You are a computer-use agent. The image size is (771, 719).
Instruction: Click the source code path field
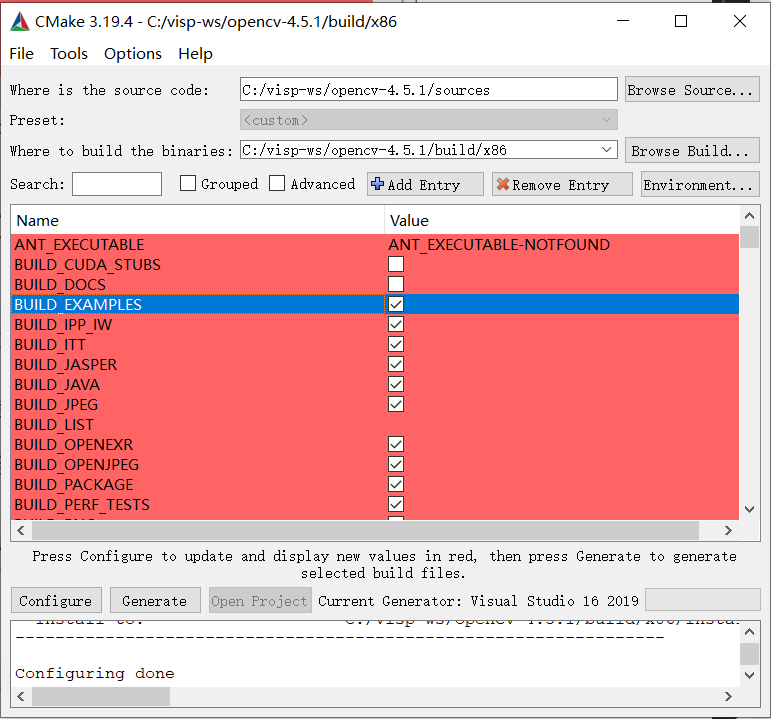coord(429,90)
